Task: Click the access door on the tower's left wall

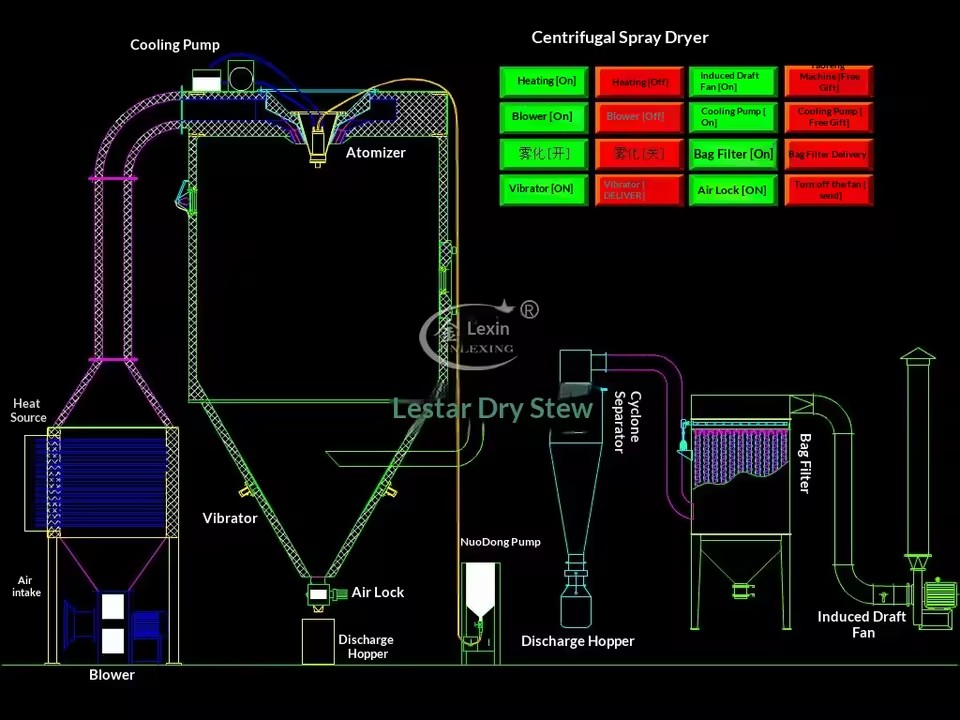Action: [186, 197]
